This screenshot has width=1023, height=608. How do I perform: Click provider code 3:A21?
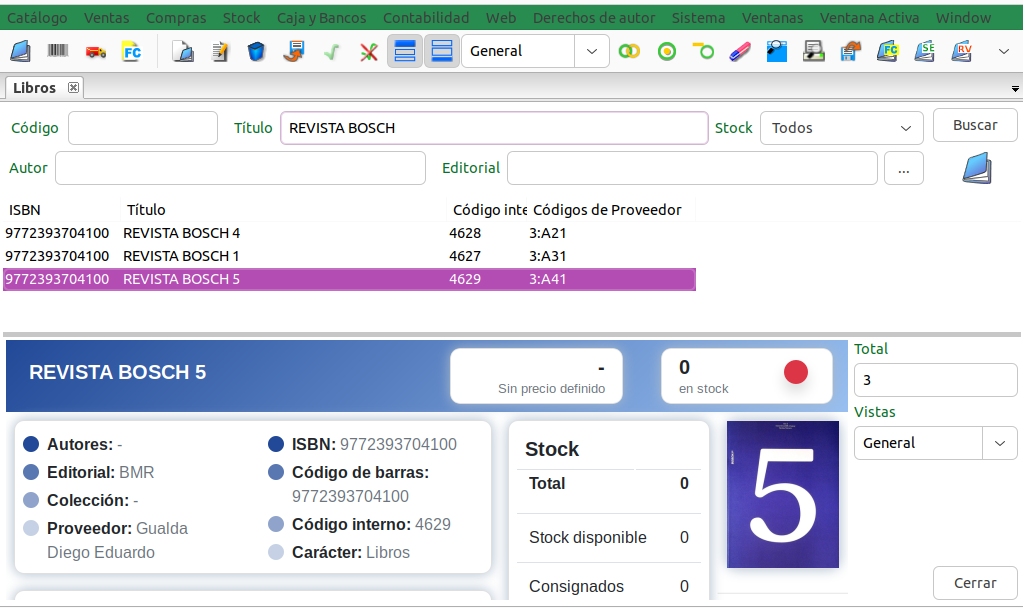pos(547,233)
